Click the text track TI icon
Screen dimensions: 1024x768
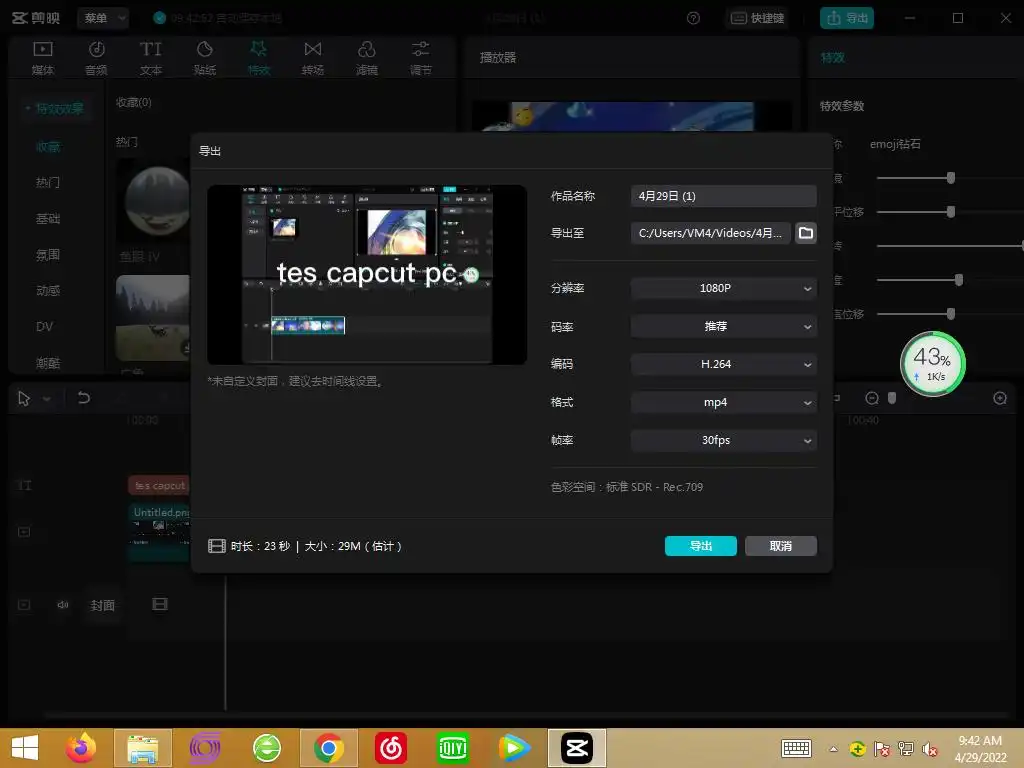point(24,485)
